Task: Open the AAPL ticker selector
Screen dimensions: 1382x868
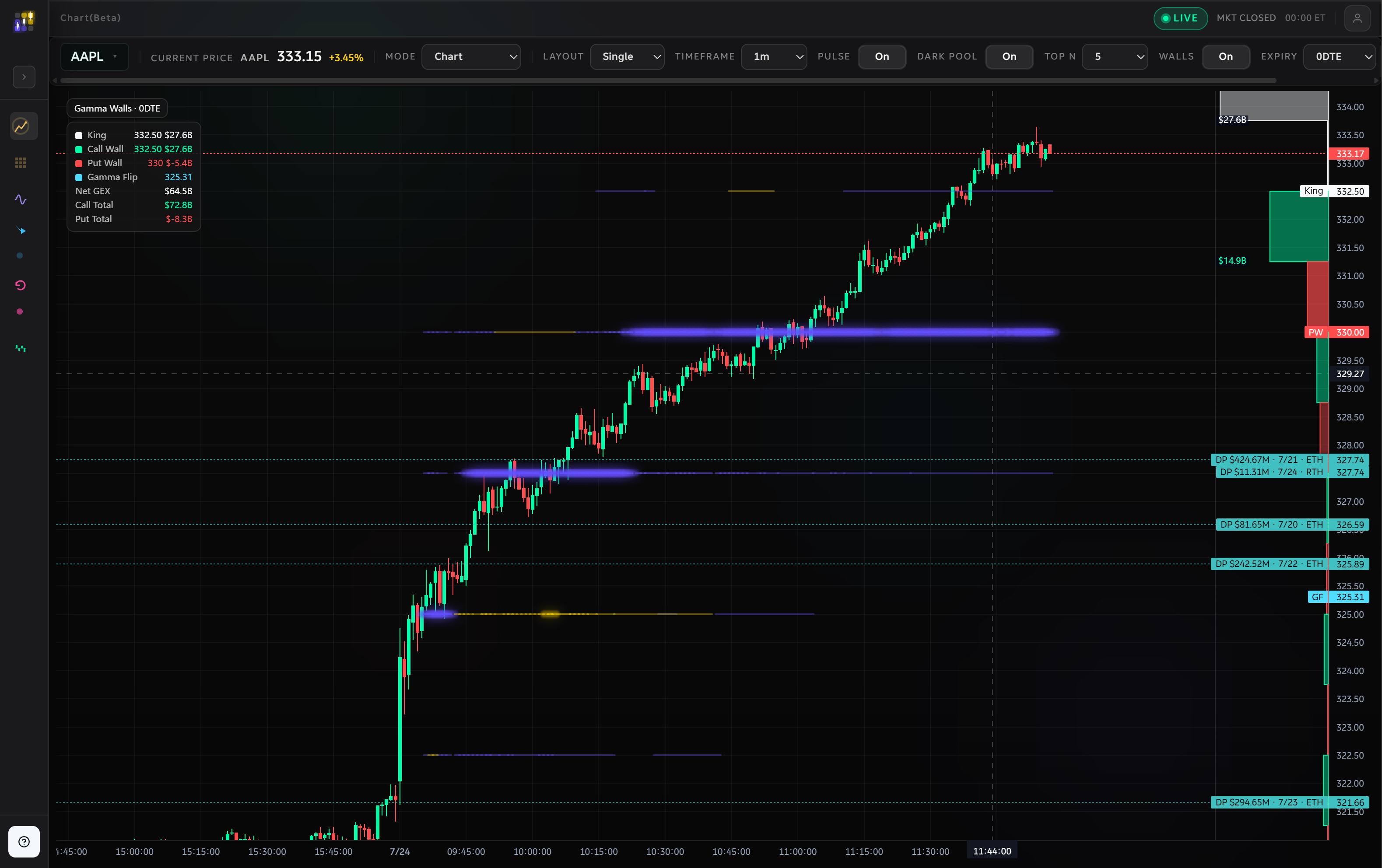Action: tap(95, 57)
